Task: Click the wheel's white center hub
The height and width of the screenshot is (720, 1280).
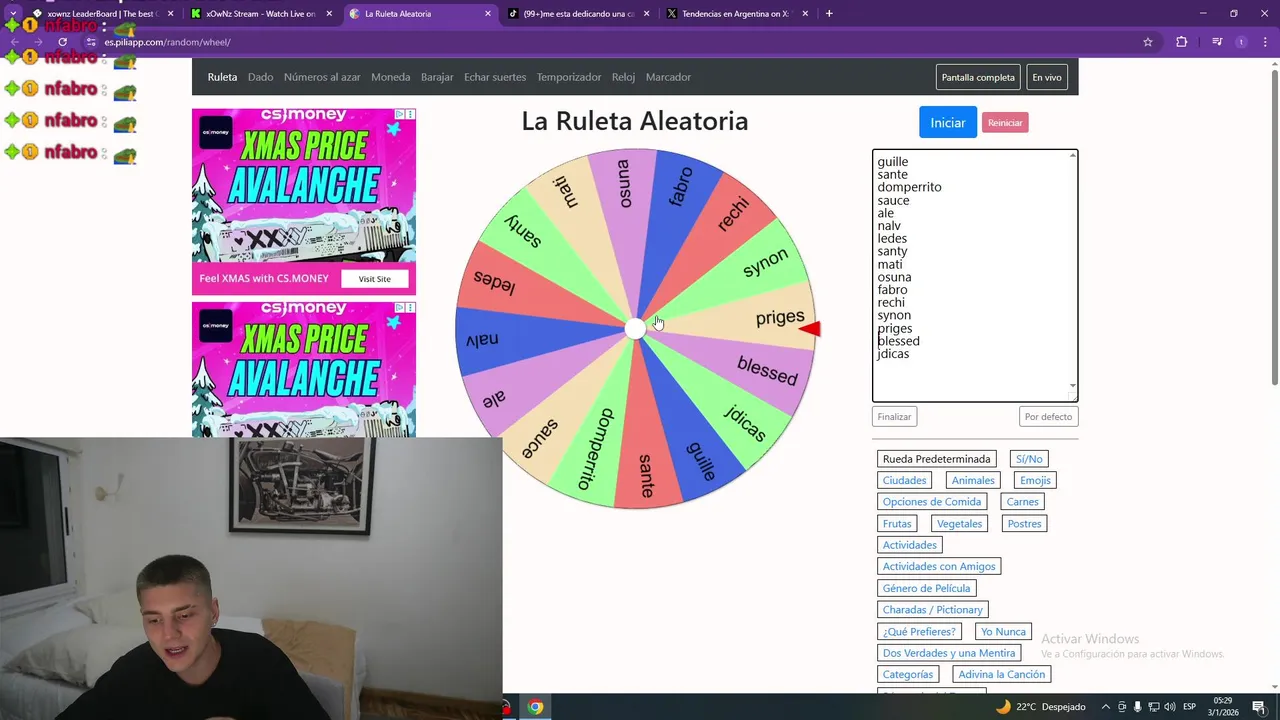Action: pos(635,329)
